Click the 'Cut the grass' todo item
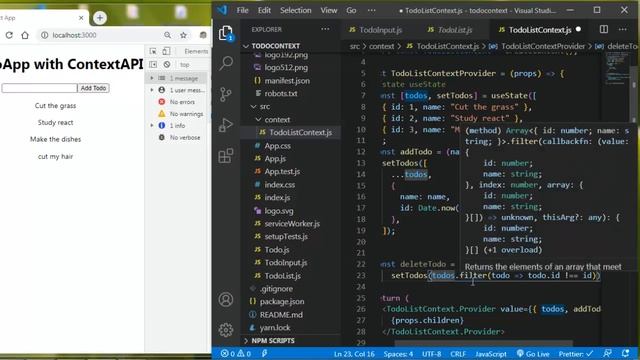This screenshot has height=360, width=640. pos(56,106)
